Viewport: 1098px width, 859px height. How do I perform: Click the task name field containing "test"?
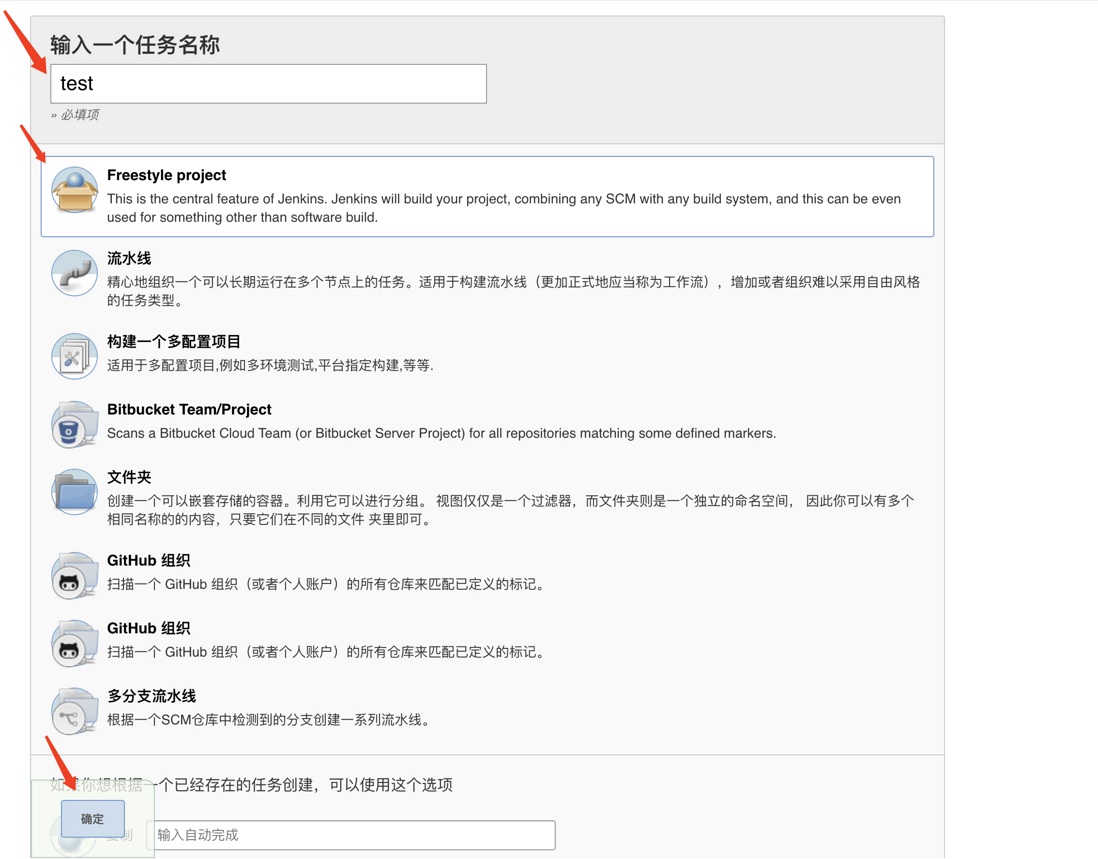pos(268,84)
